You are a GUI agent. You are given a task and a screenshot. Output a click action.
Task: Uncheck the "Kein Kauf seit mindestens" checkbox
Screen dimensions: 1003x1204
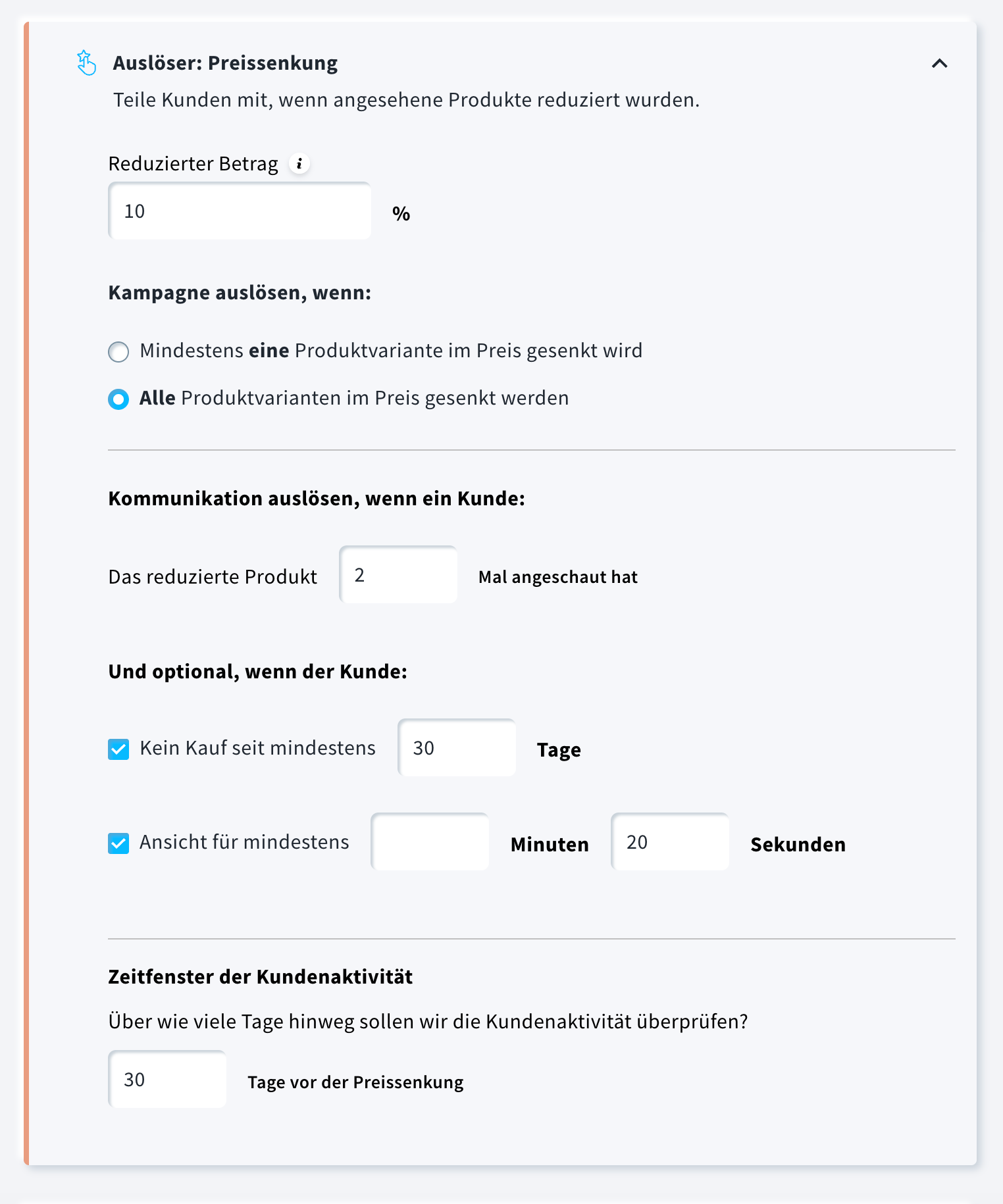118,749
